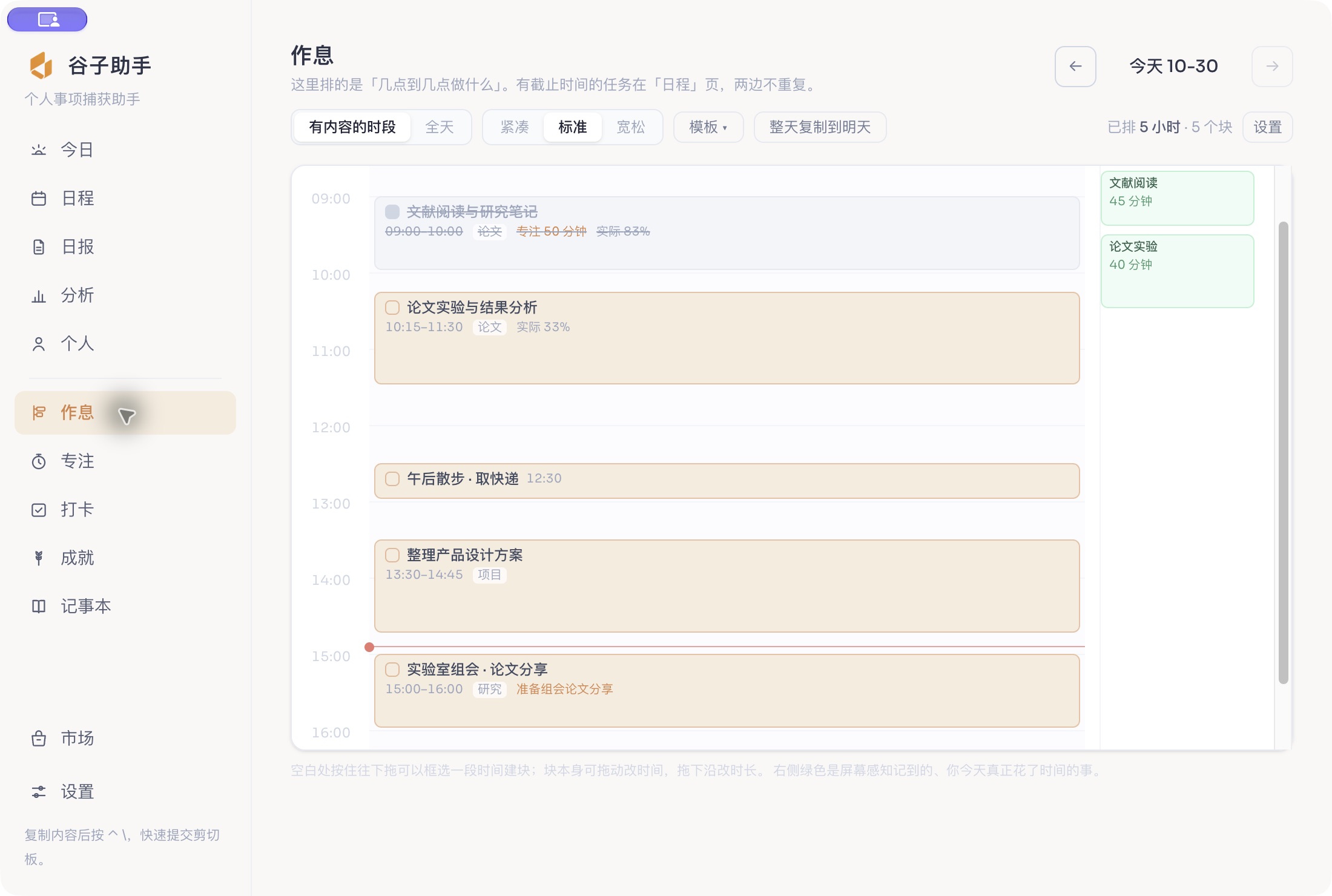Check the 实验室组会 · 论文分享 checkbox

pos(392,670)
